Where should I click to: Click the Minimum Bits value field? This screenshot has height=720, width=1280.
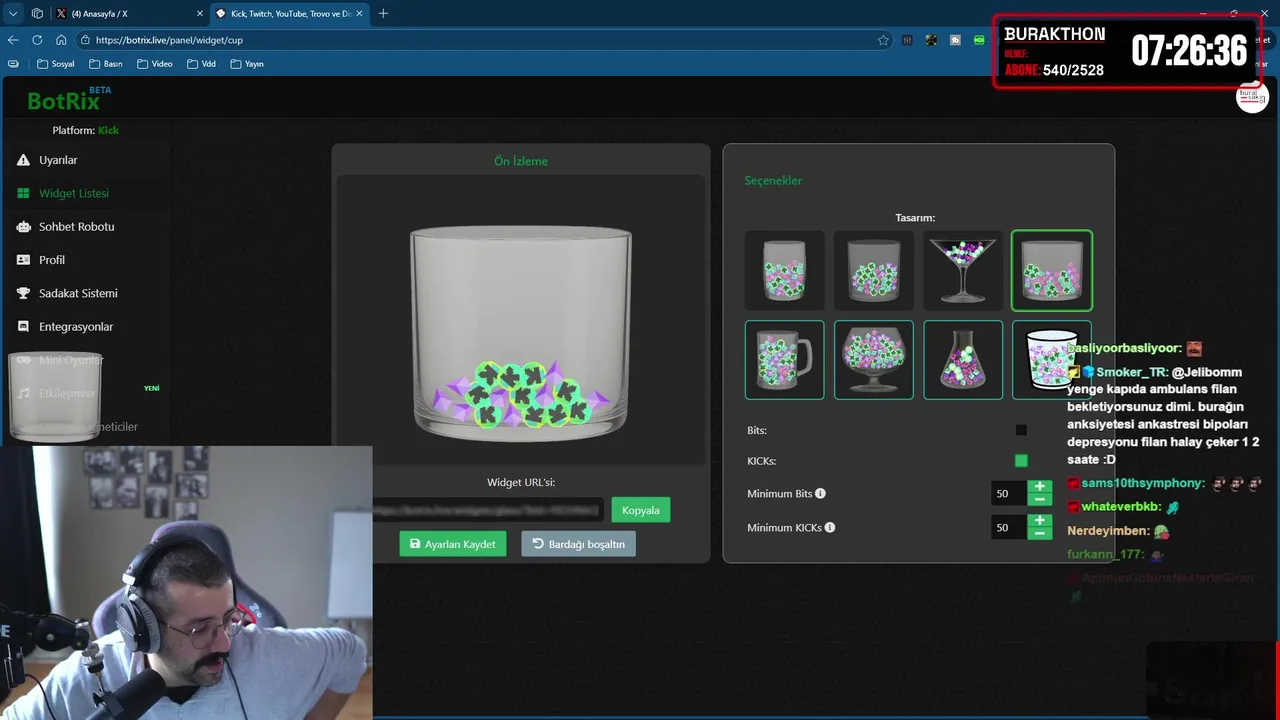coord(1008,494)
